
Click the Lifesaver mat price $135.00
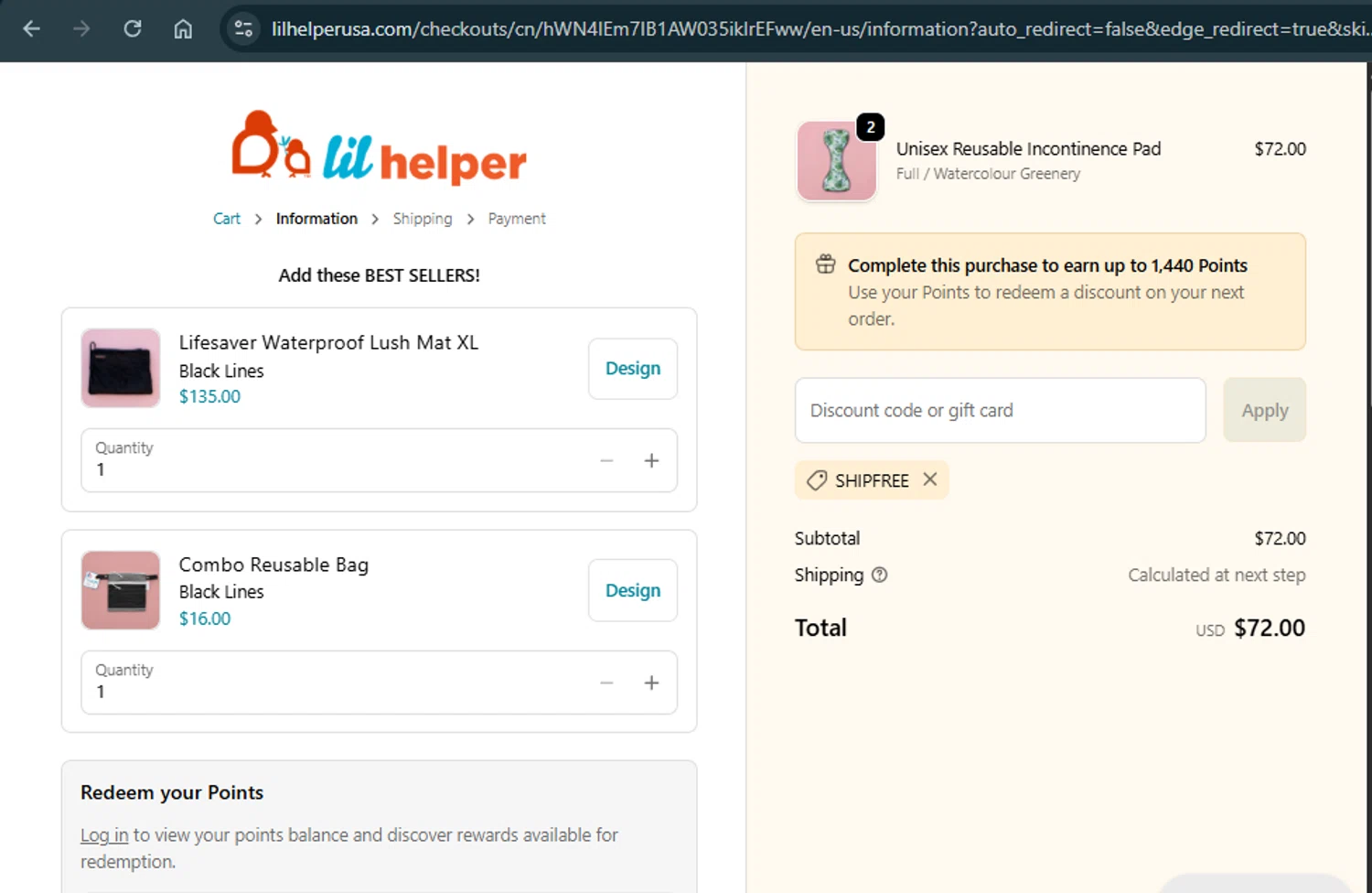click(x=209, y=396)
